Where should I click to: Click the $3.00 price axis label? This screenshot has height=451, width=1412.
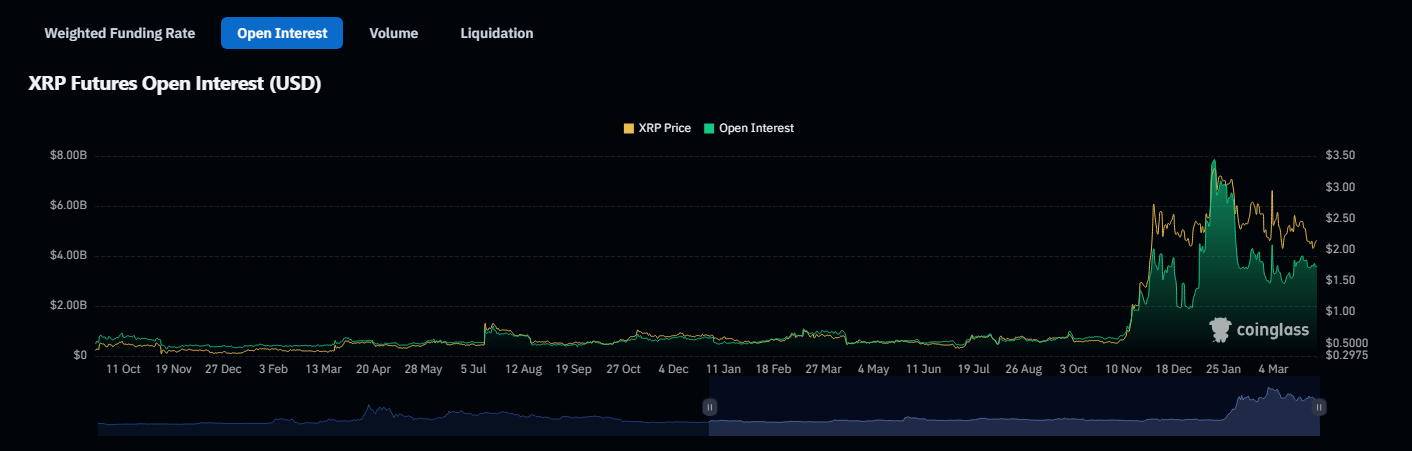click(1340, 187)
